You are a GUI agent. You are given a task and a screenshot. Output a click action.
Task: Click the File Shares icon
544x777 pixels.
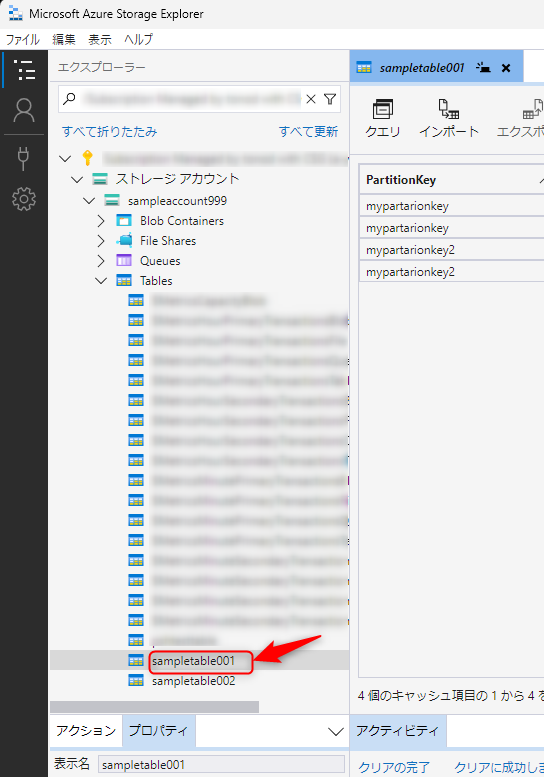[124, 240]
